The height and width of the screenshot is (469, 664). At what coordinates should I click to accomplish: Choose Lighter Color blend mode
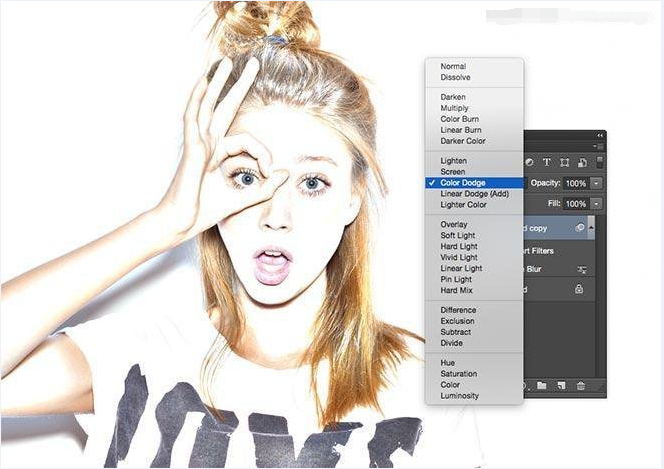474,205
